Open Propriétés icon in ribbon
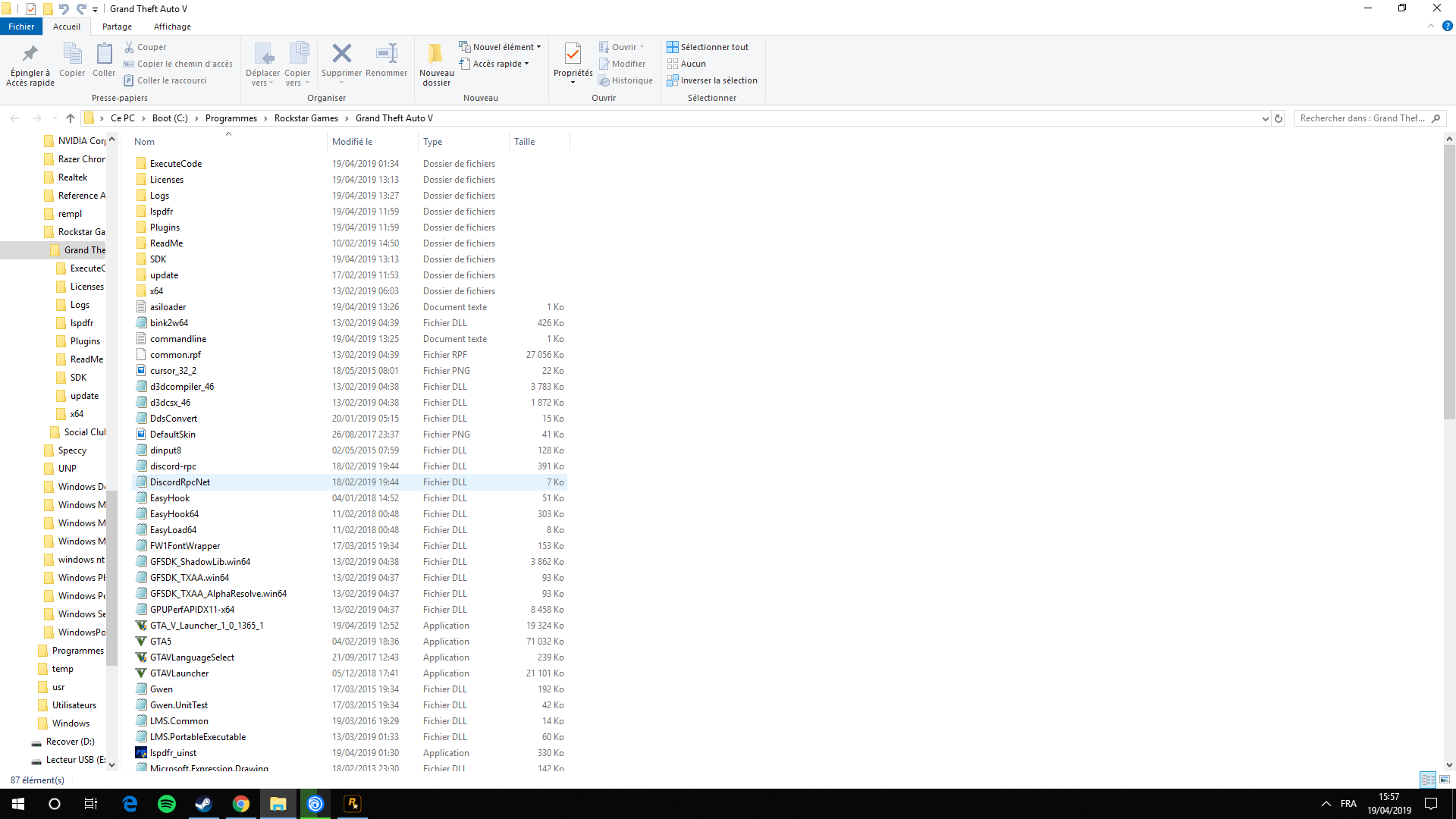Image resolution: width=1456 pixels, height=819 pixels. (573, 54)
